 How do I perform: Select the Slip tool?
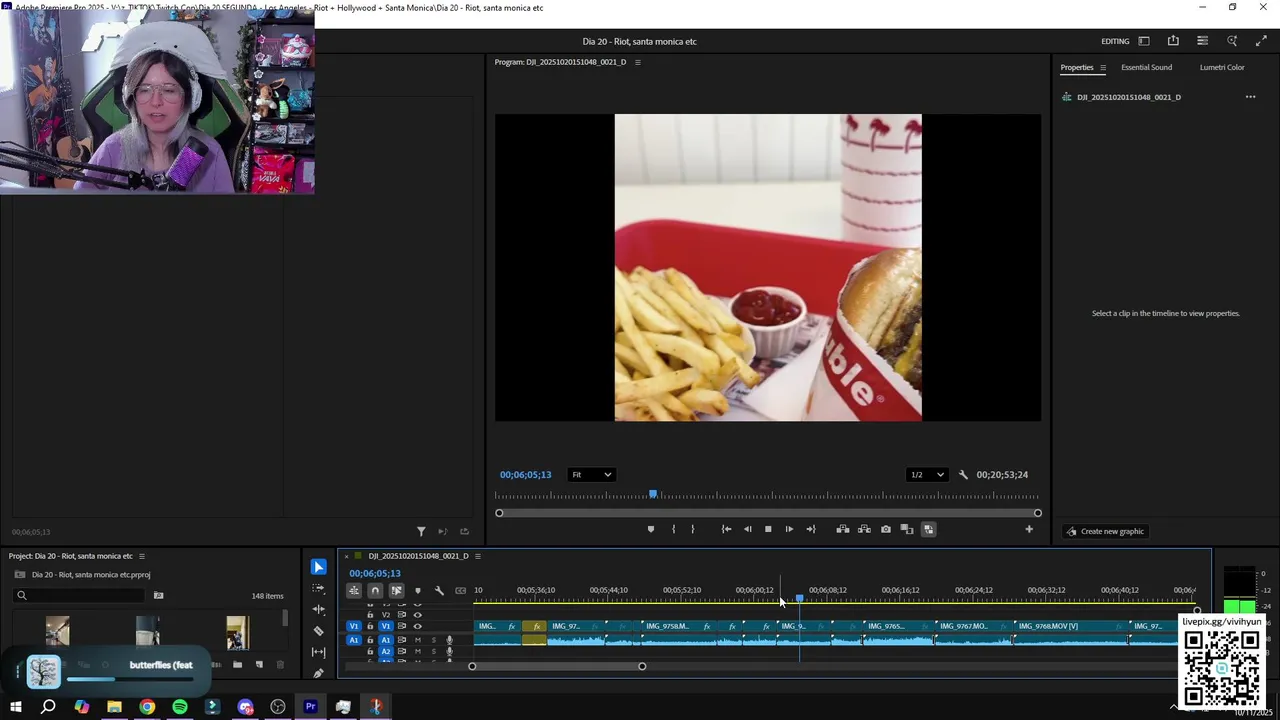pyautogui.click(x=319, y=652)
